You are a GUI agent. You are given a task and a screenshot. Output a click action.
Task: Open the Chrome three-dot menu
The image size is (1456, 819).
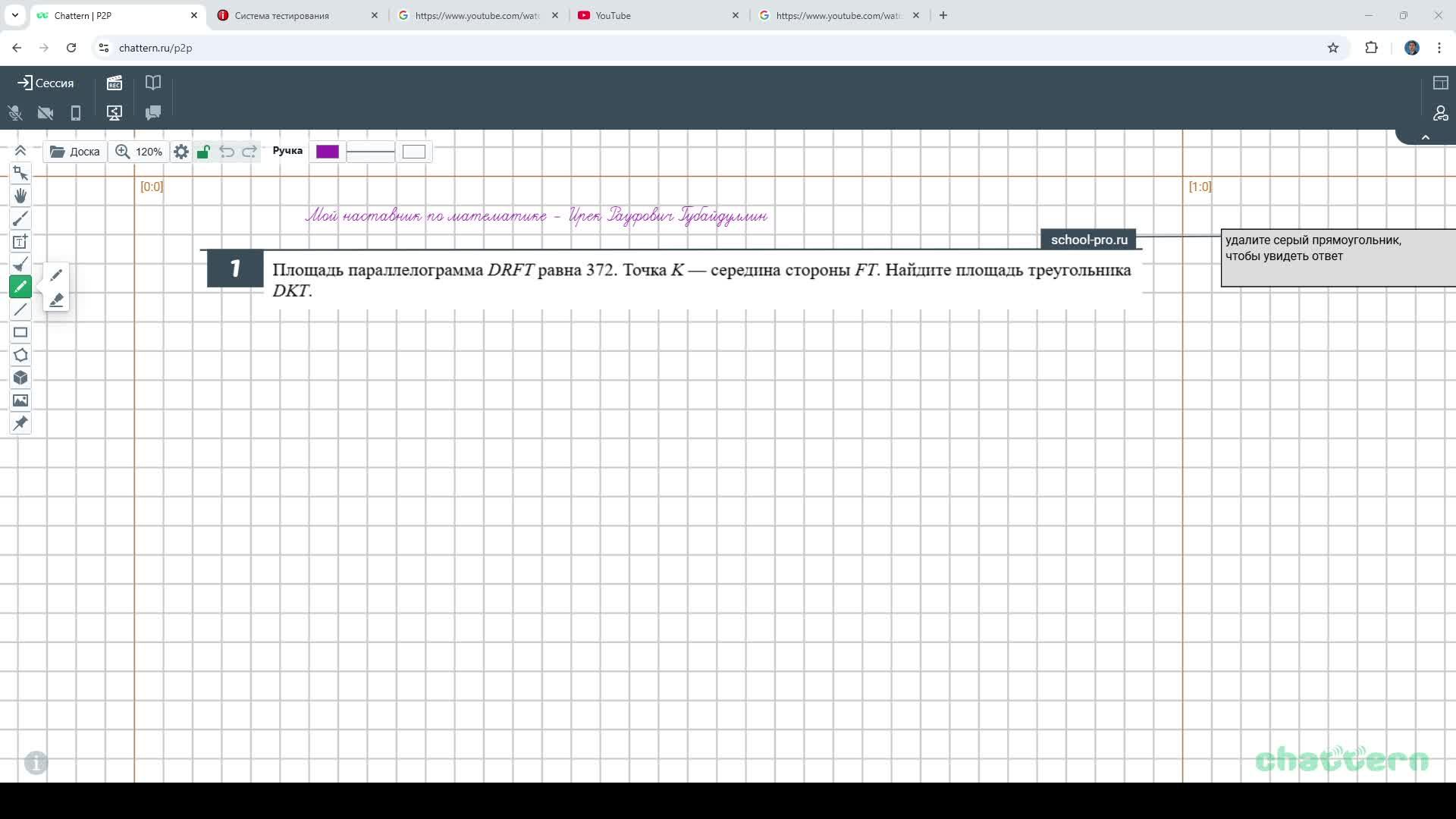(1439, 48)
